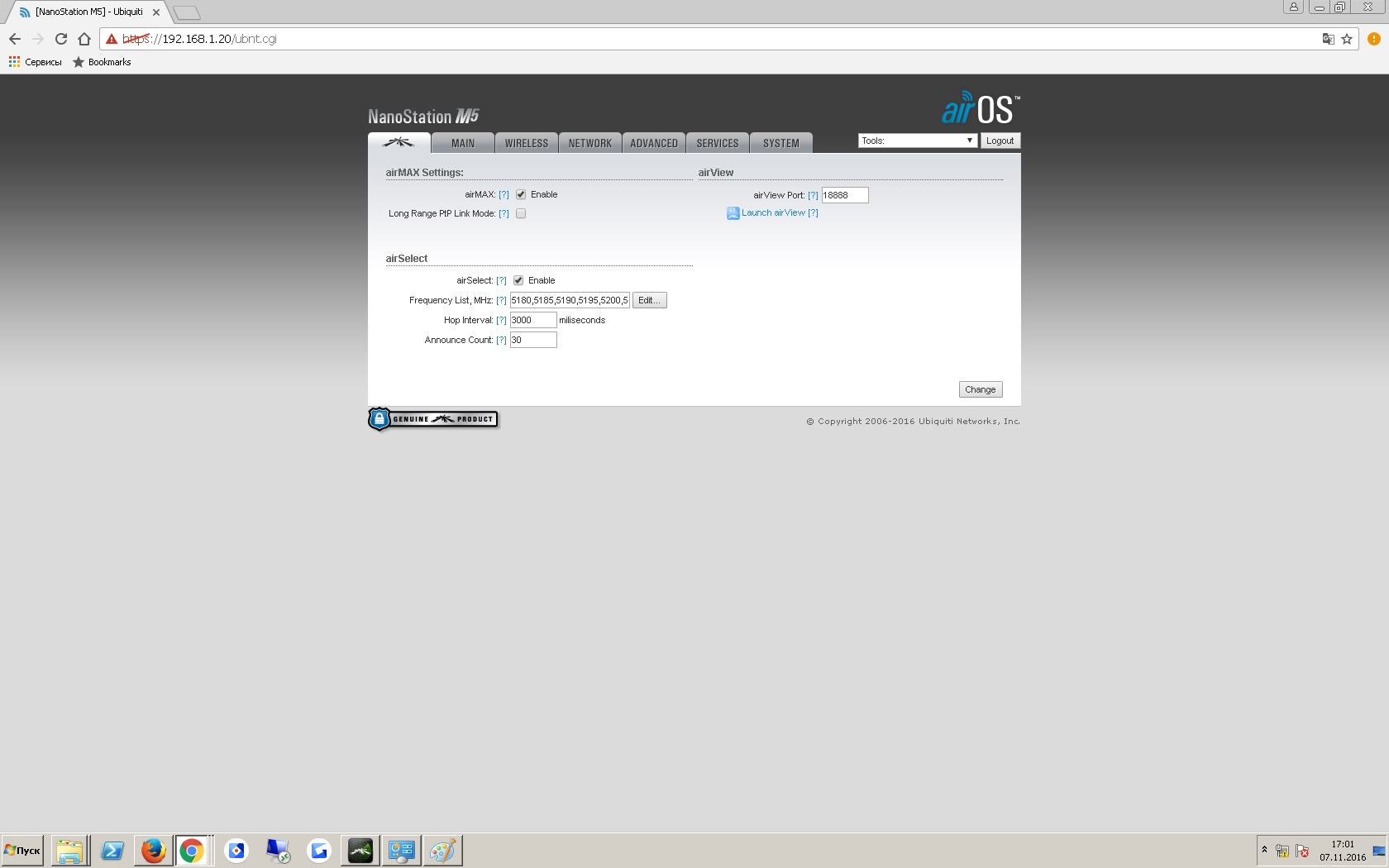
Task: Open a new browser tab
Action: click(187, 12)
